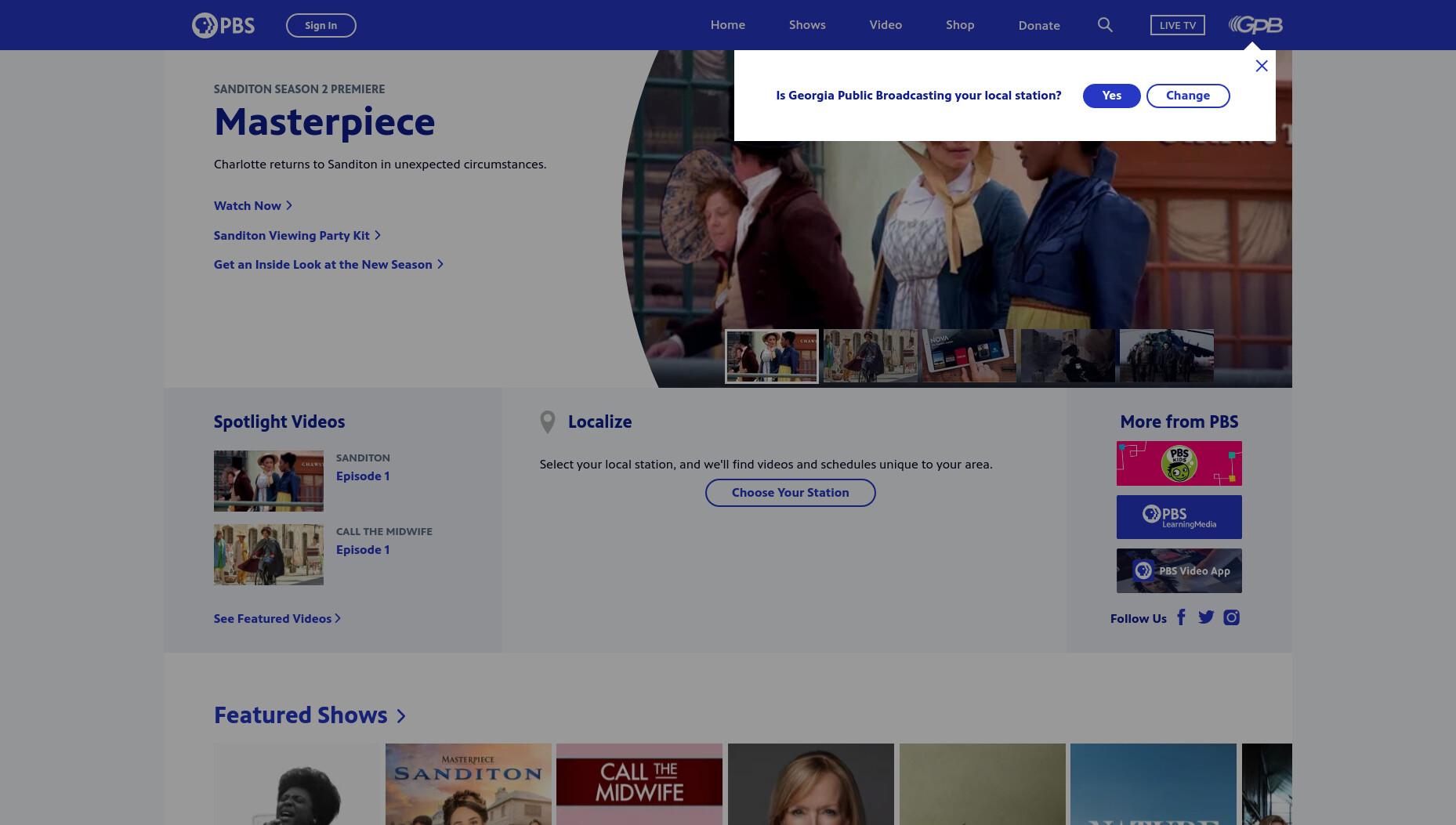This screenshot has height=825, width=1456.
Task: Click the GPB station logo
Action: pyautogui.click(x=1255, y=25)
